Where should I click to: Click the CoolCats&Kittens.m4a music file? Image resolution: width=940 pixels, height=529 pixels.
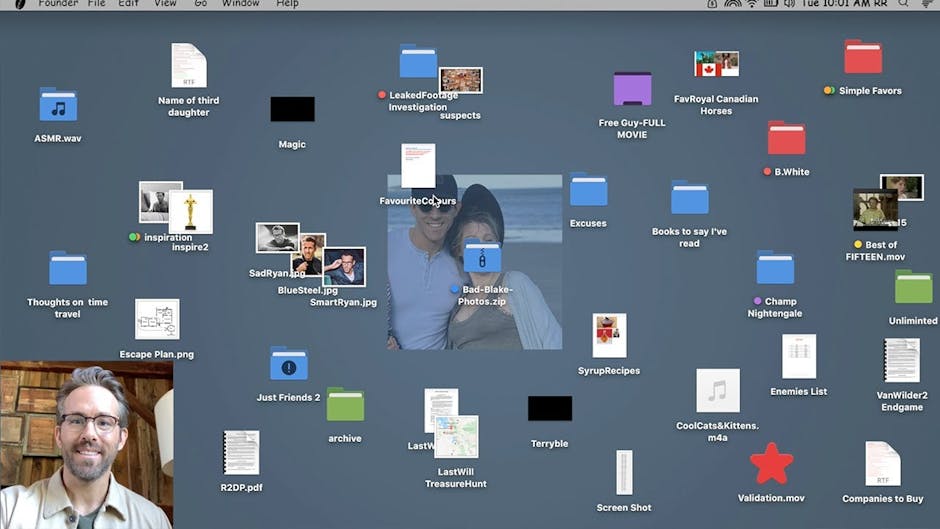[717, 391]
